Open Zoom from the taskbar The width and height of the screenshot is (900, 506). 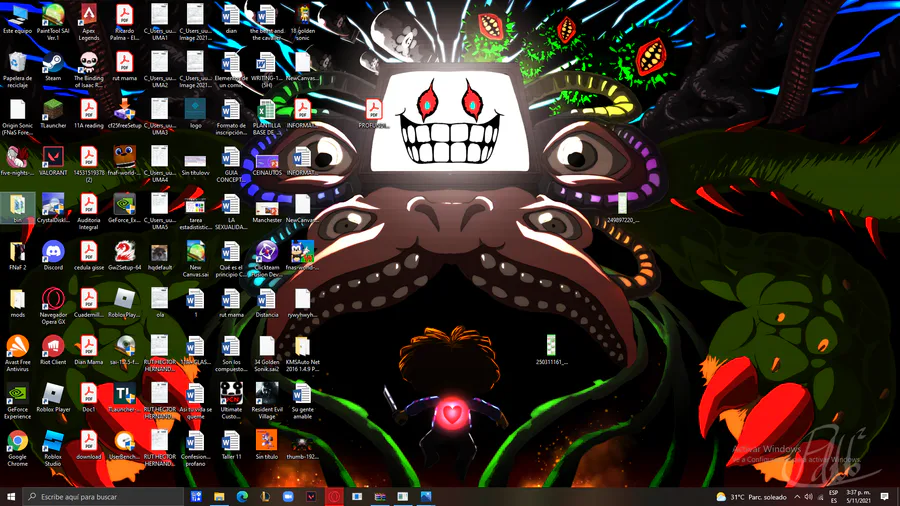click(288, 496)
